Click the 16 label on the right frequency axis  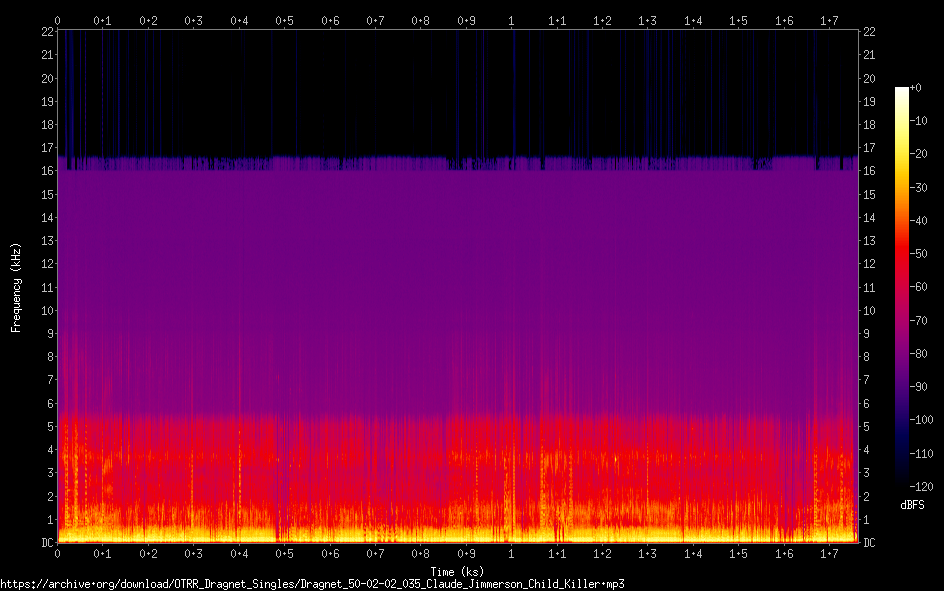[870, 171]
